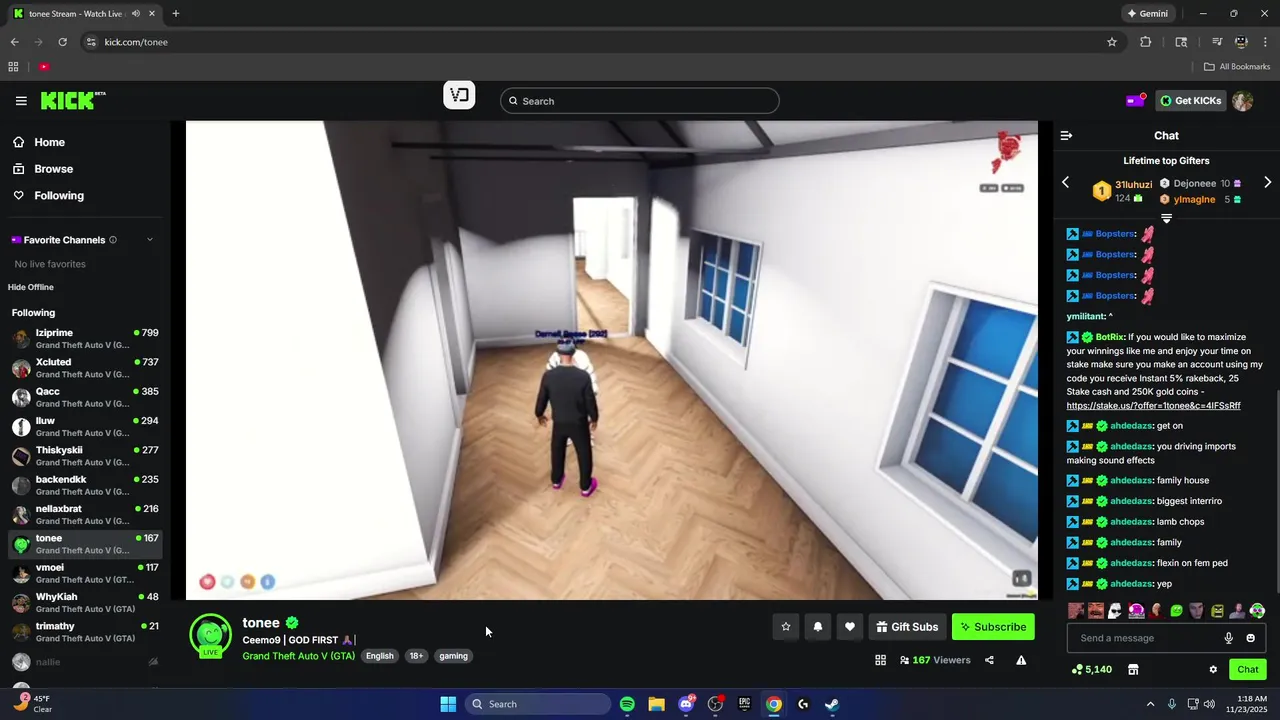
Task: Send message with green Chat button
Action: tap(1248, 669)
